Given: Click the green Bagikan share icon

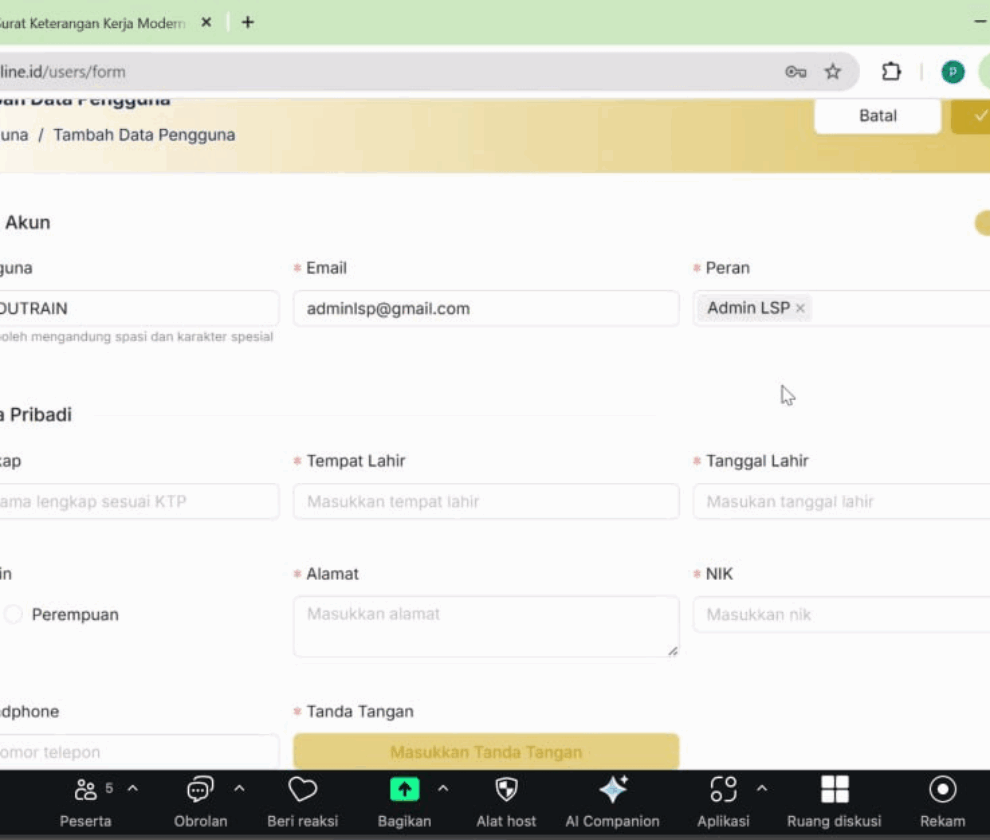Looking at the screenshot, I should [404, 790].
